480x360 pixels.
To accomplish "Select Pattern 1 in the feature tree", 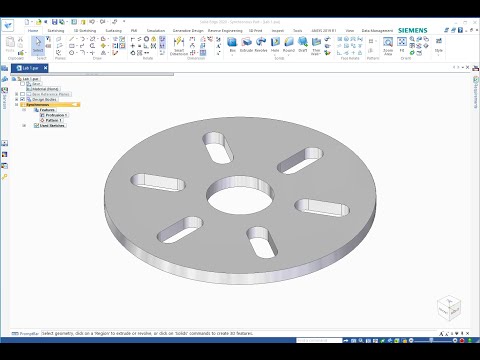I will pos(53,120).
